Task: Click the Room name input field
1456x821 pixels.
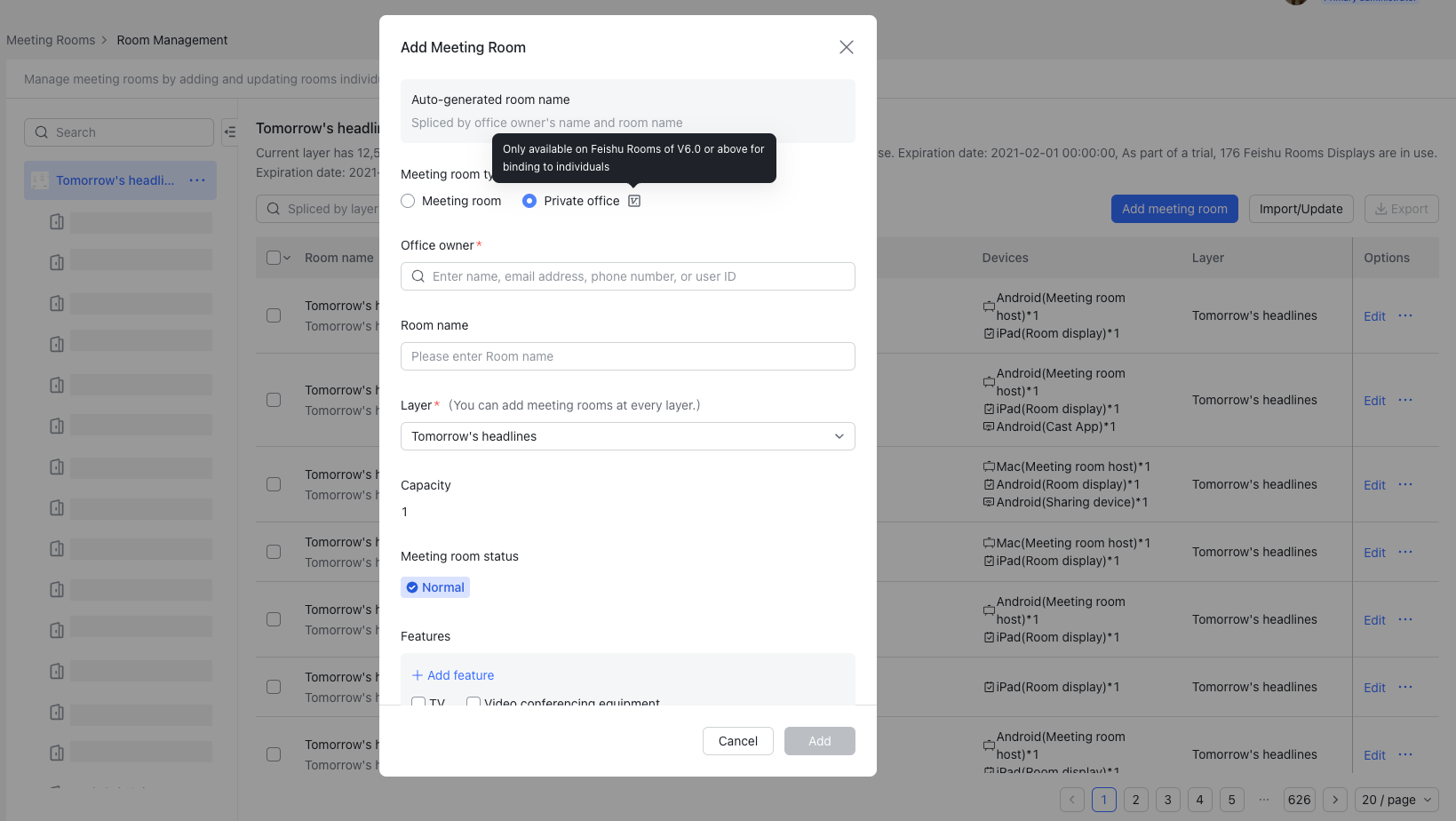Action: tap(627, 356)
